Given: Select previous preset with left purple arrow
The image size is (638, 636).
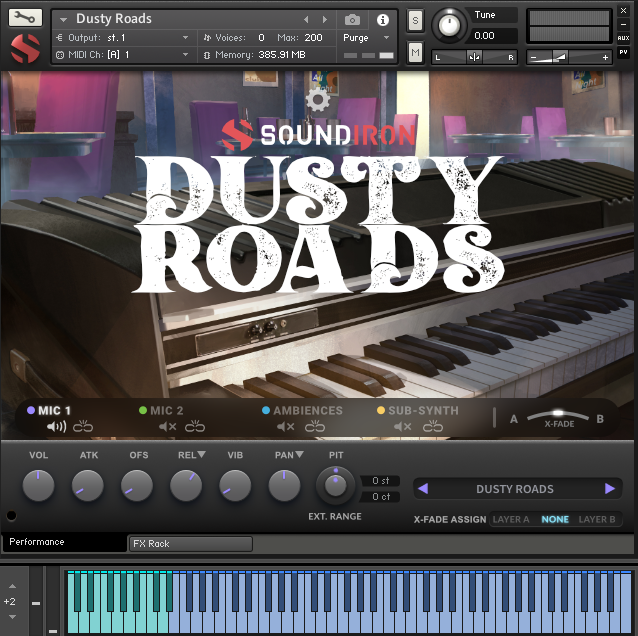Looking at the screenshot, I should (x=423, y=488).
